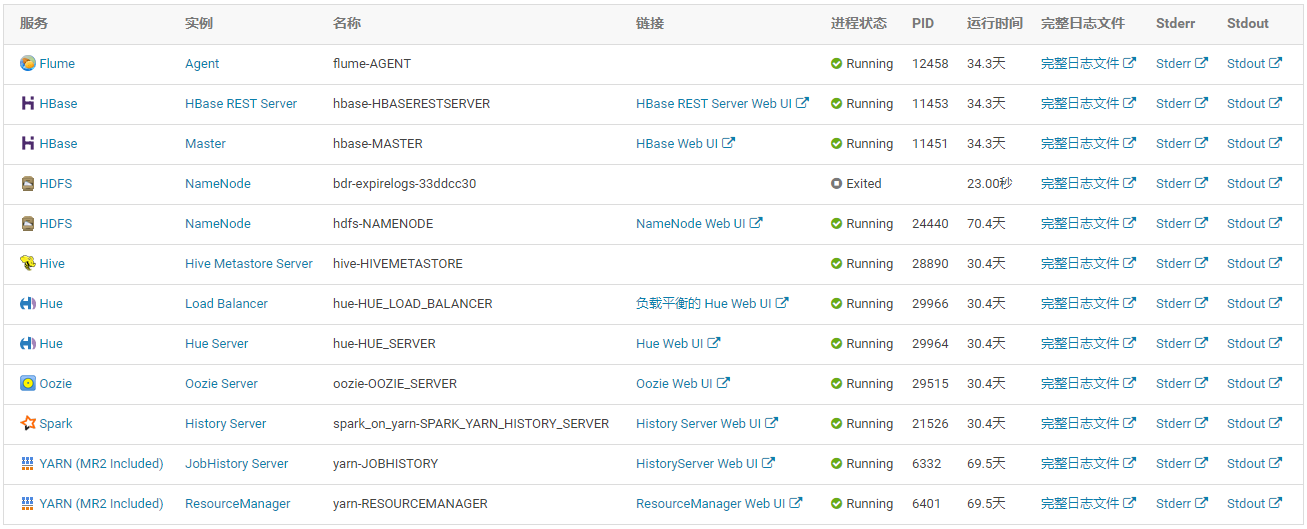Open Stdout for yarn-JOBHISTORY
1307x529 pixels.
point(1254,463)
